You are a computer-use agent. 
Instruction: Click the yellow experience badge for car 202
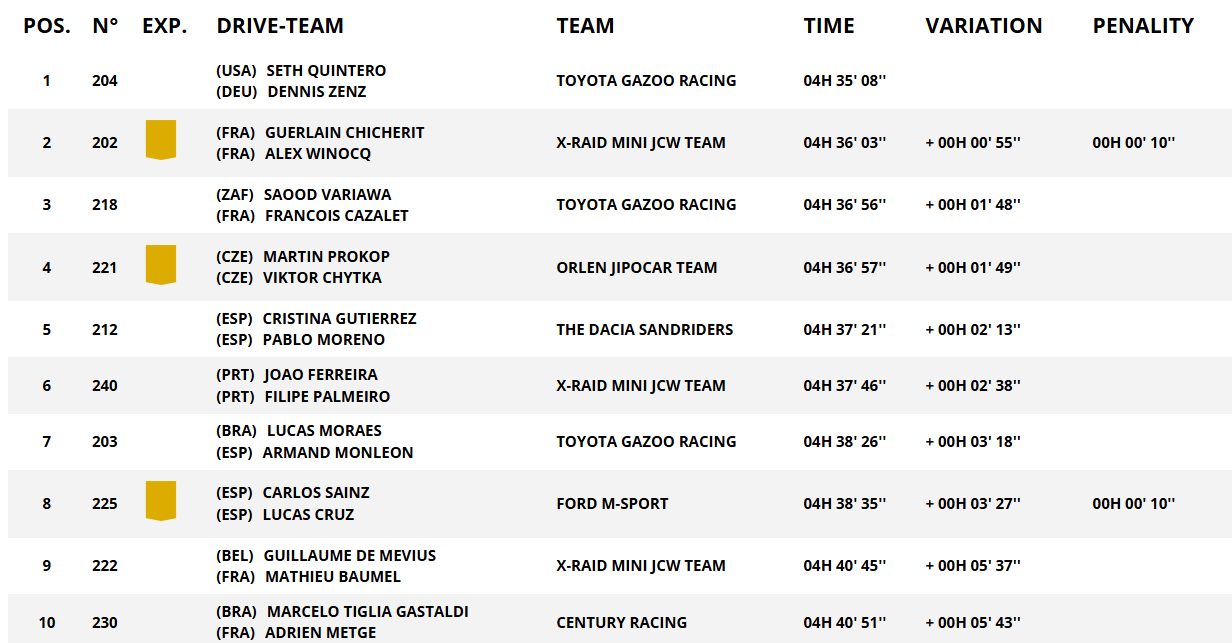(x=161, y=140)
